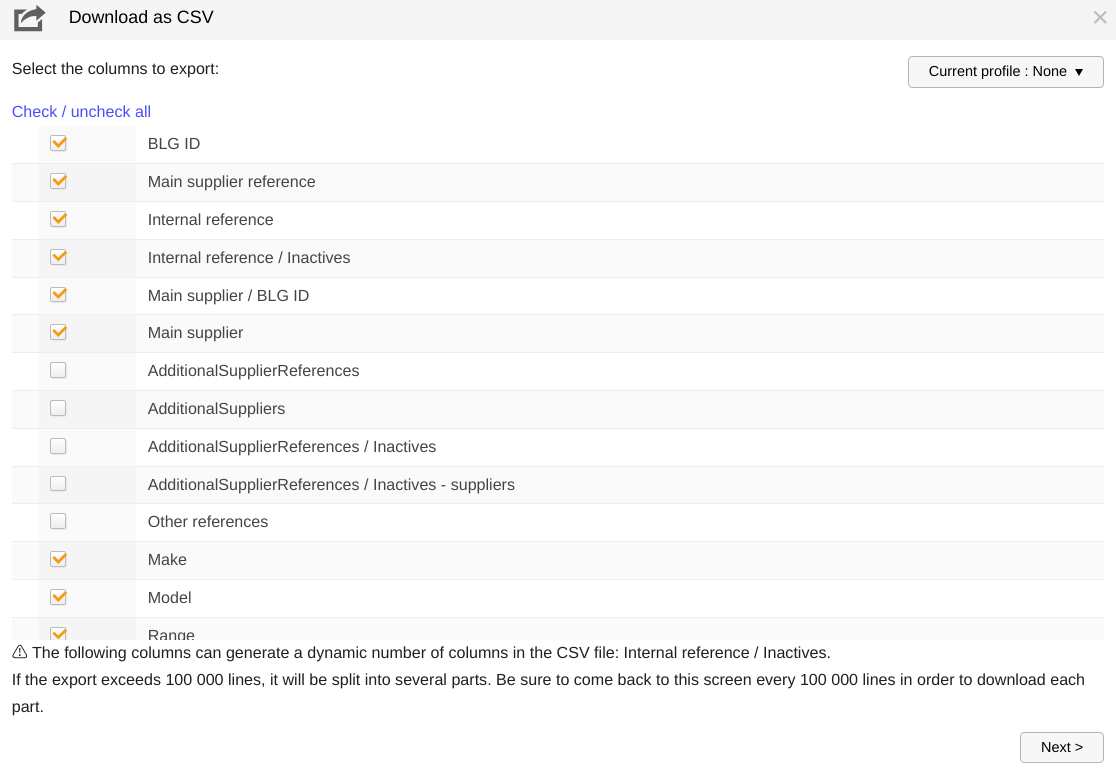Image resolution: width=1116 pixels, height=772 pixels.
Task: Click the warning triangle icon
Action: tap(20, 652)
